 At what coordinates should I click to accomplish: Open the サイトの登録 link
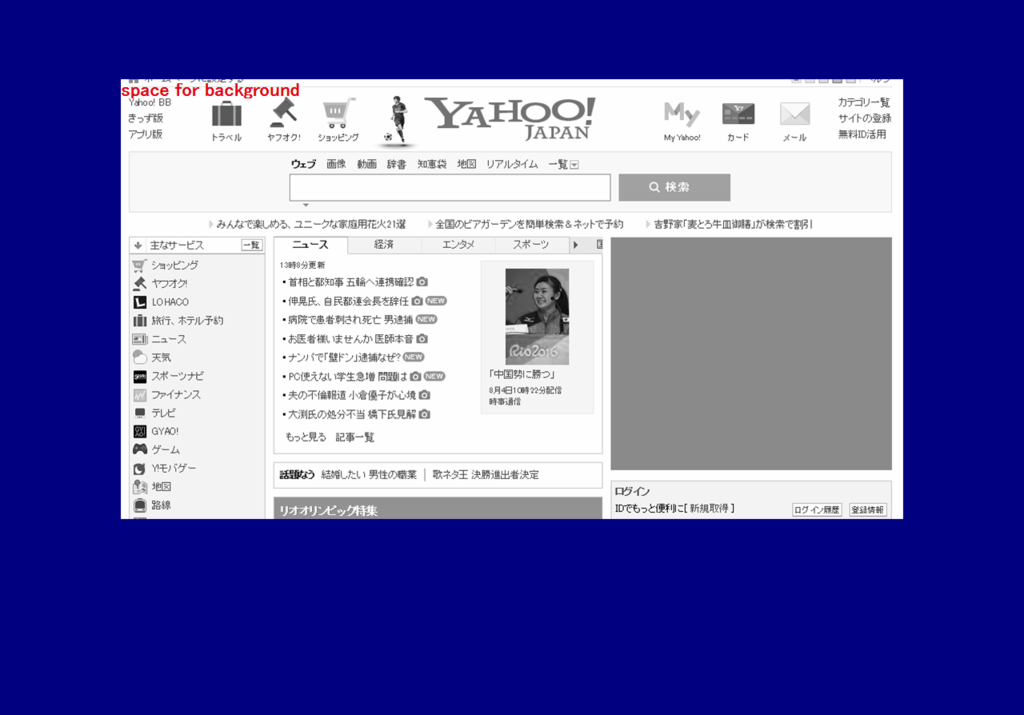[865, 118]
